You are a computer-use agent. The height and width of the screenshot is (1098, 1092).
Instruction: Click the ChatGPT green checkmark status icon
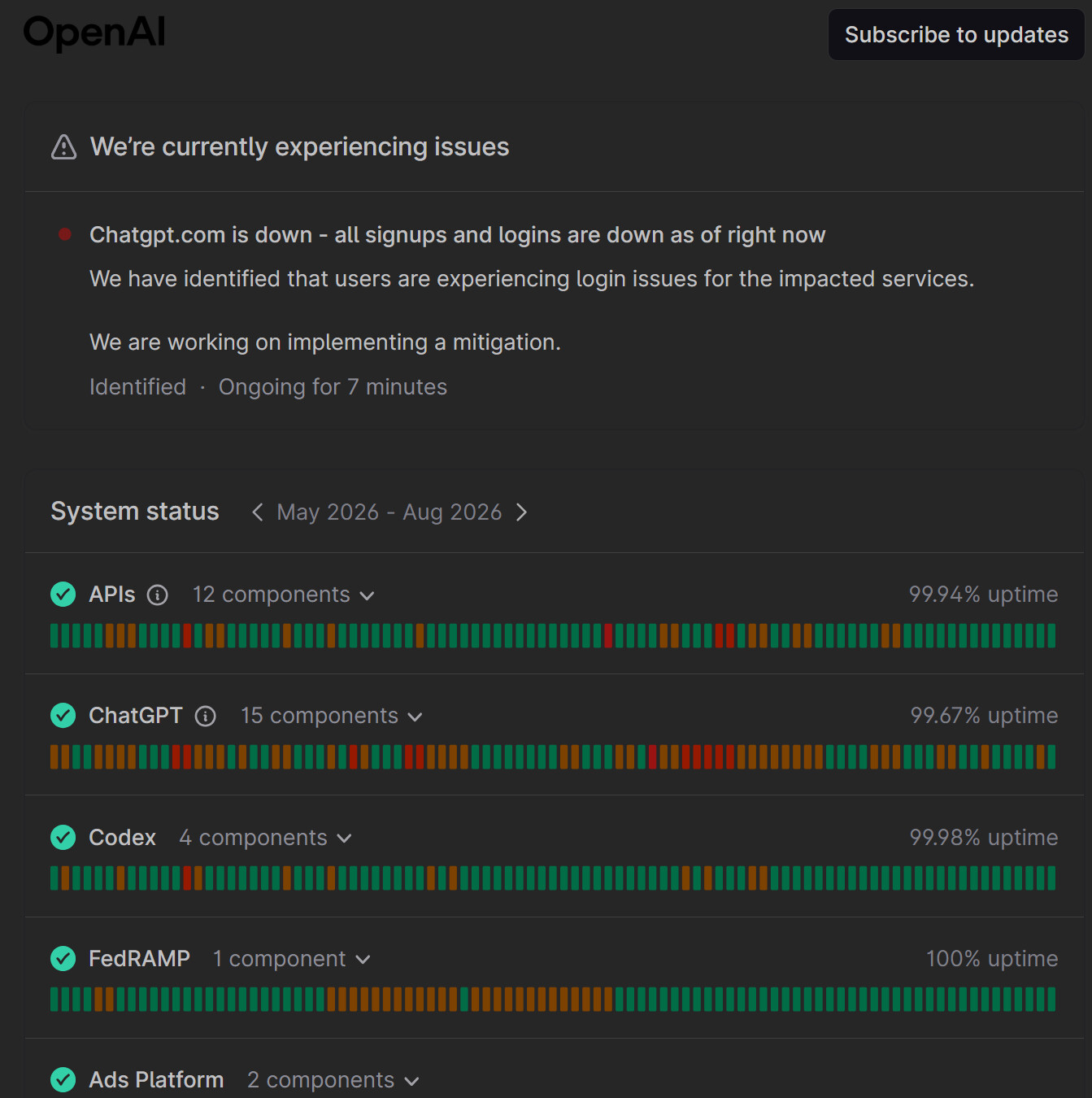click(63, 716)
